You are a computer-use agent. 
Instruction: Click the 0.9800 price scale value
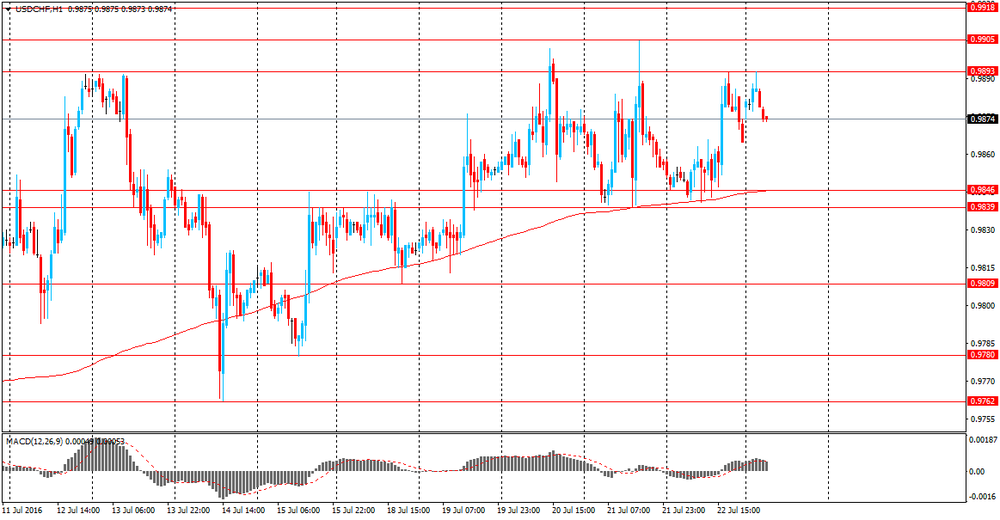pos(982,306)
